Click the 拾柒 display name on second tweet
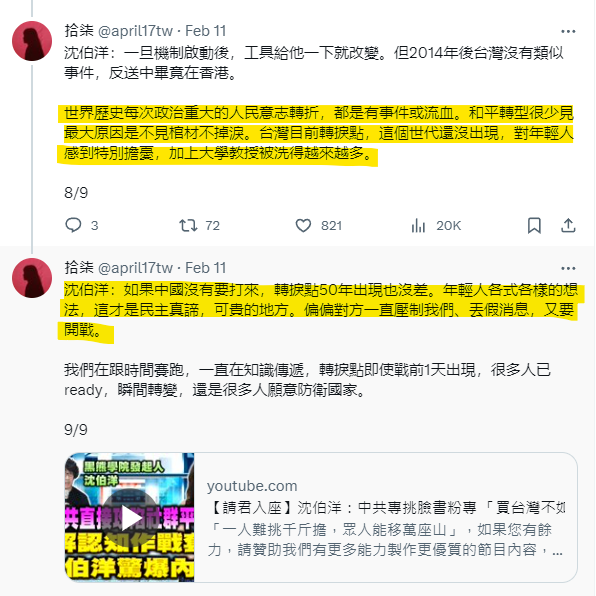This screenshot has width=596, height=596. point(79,267)
